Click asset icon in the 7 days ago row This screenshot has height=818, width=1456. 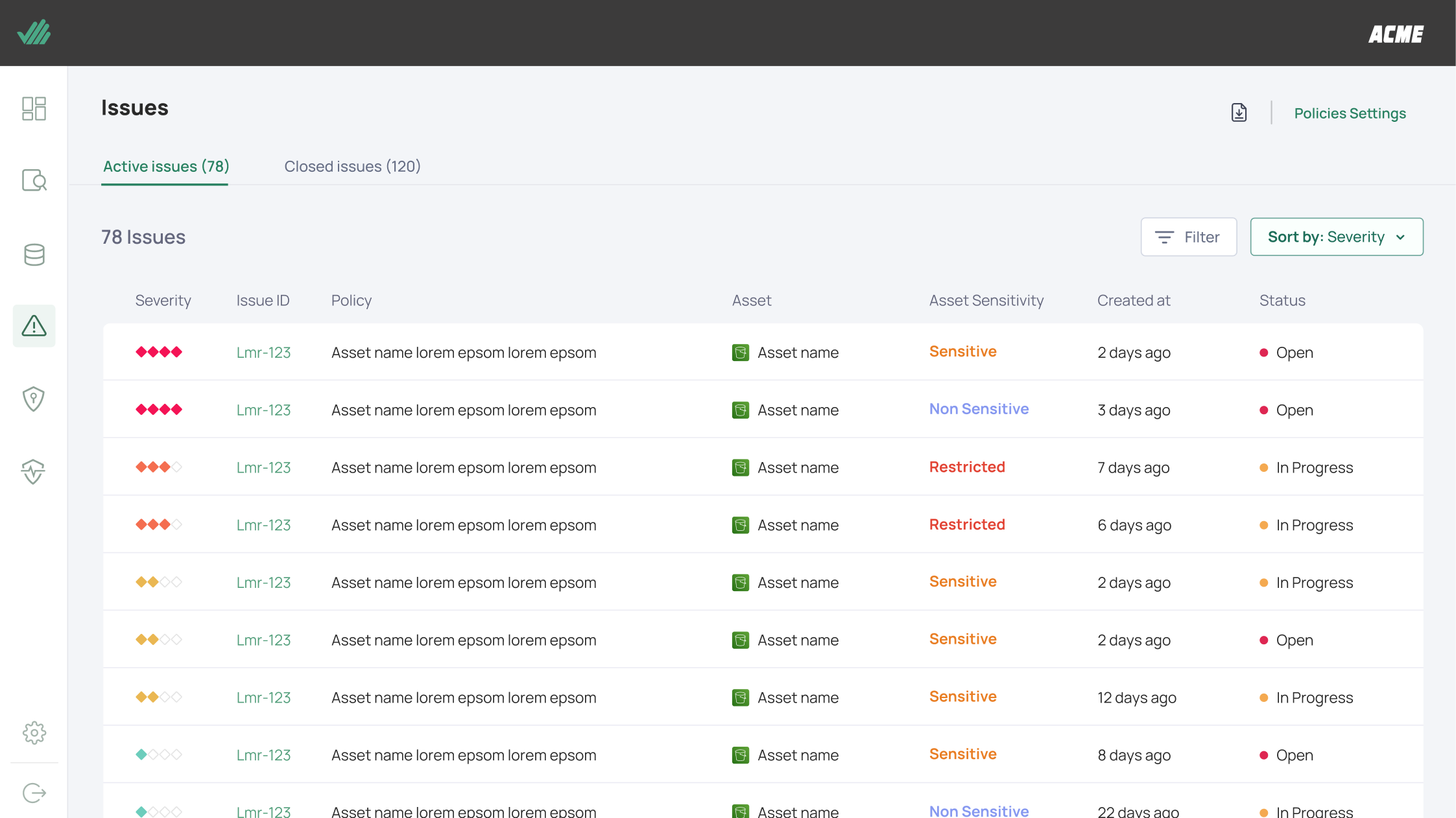click(741, 467)
